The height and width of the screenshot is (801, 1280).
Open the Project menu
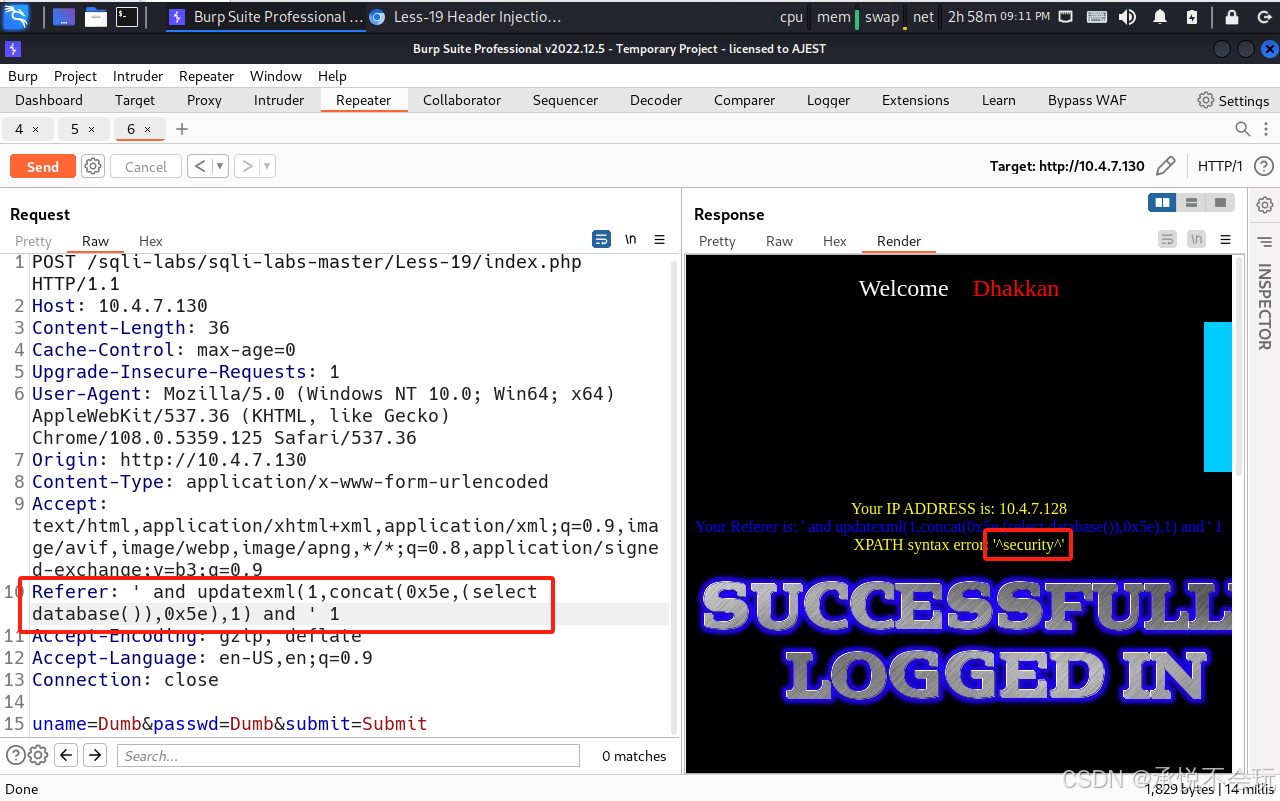pyautogui.click(x=75, y=76)
